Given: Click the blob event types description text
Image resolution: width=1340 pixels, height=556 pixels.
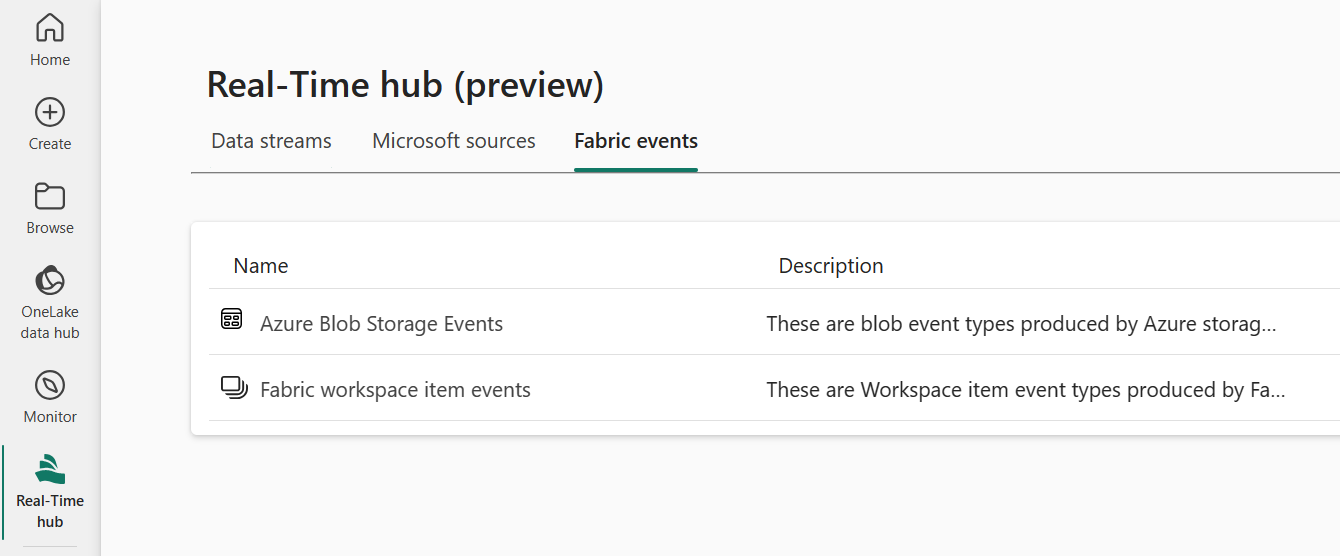Looking at the screenshot, I should pos(1021,324).
